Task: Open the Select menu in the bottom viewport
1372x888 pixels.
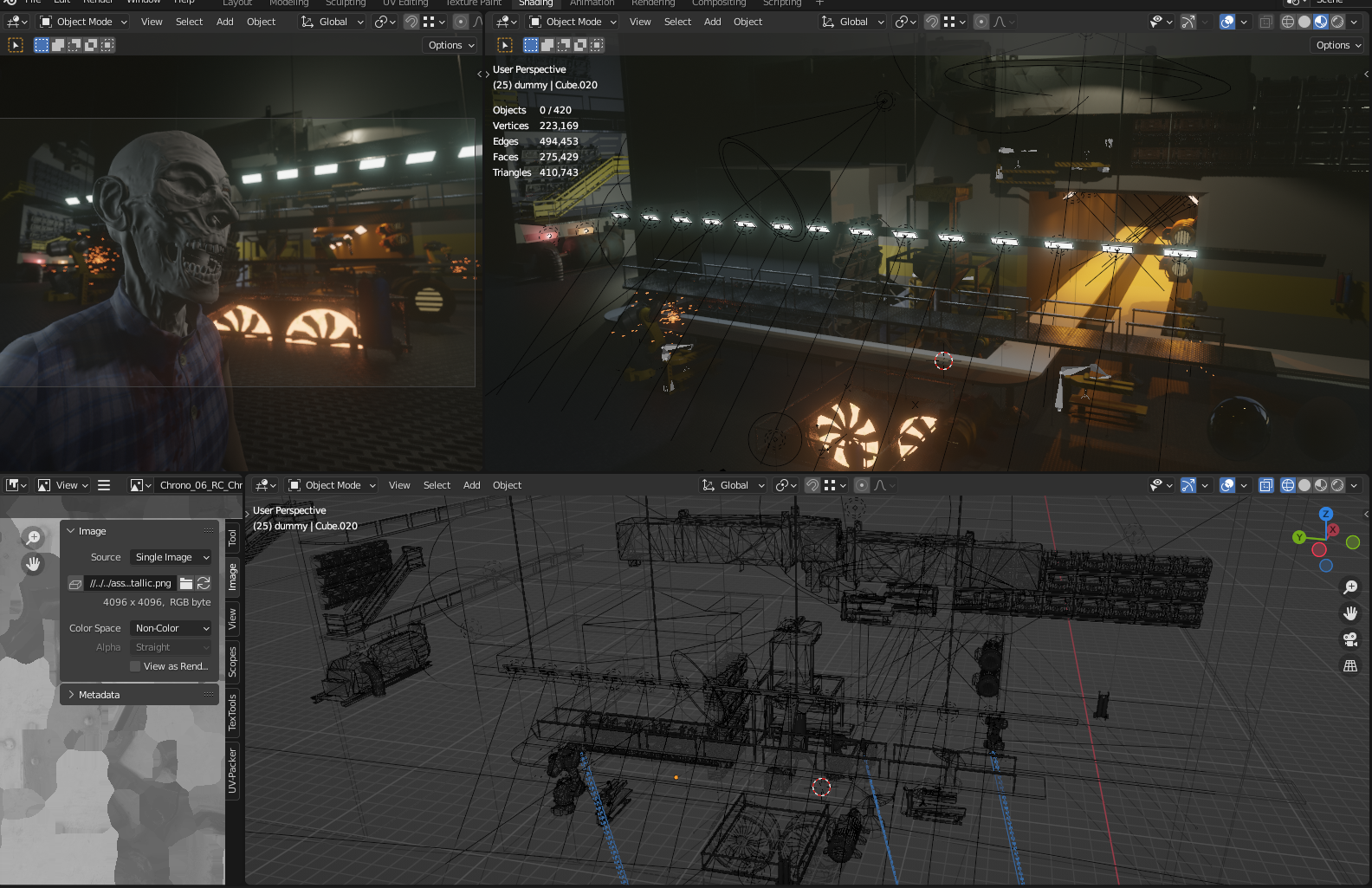Action: 437,485
